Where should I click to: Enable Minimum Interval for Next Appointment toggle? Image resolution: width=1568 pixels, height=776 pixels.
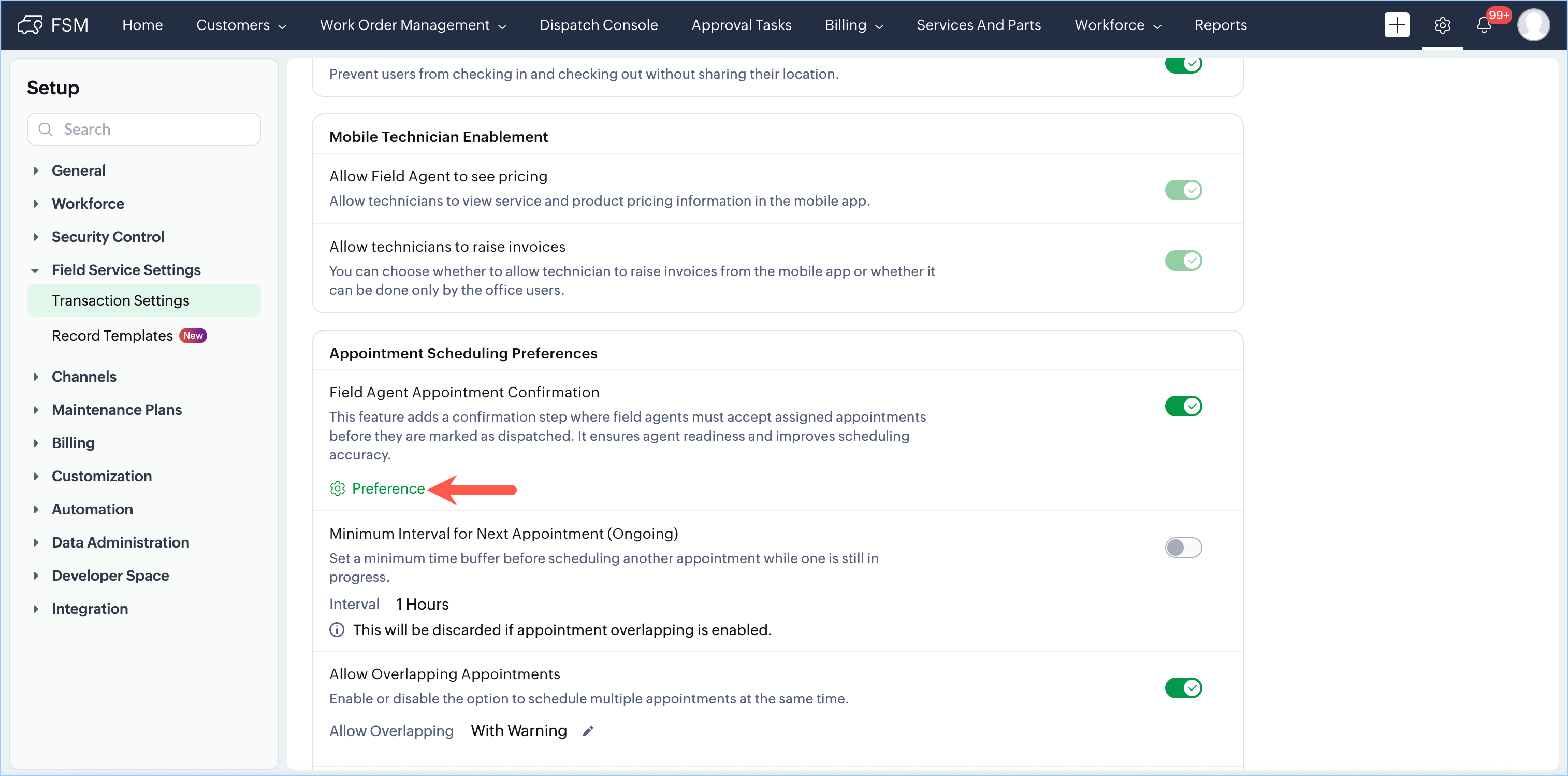[1183, 548]
